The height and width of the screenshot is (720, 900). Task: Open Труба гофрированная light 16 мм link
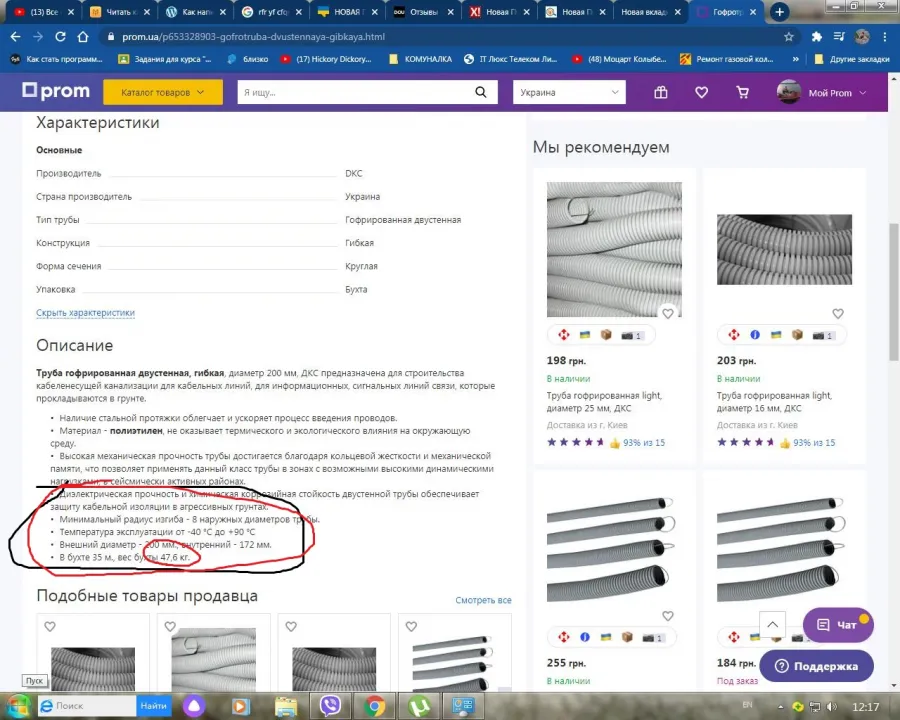click(x=774, y=402)
